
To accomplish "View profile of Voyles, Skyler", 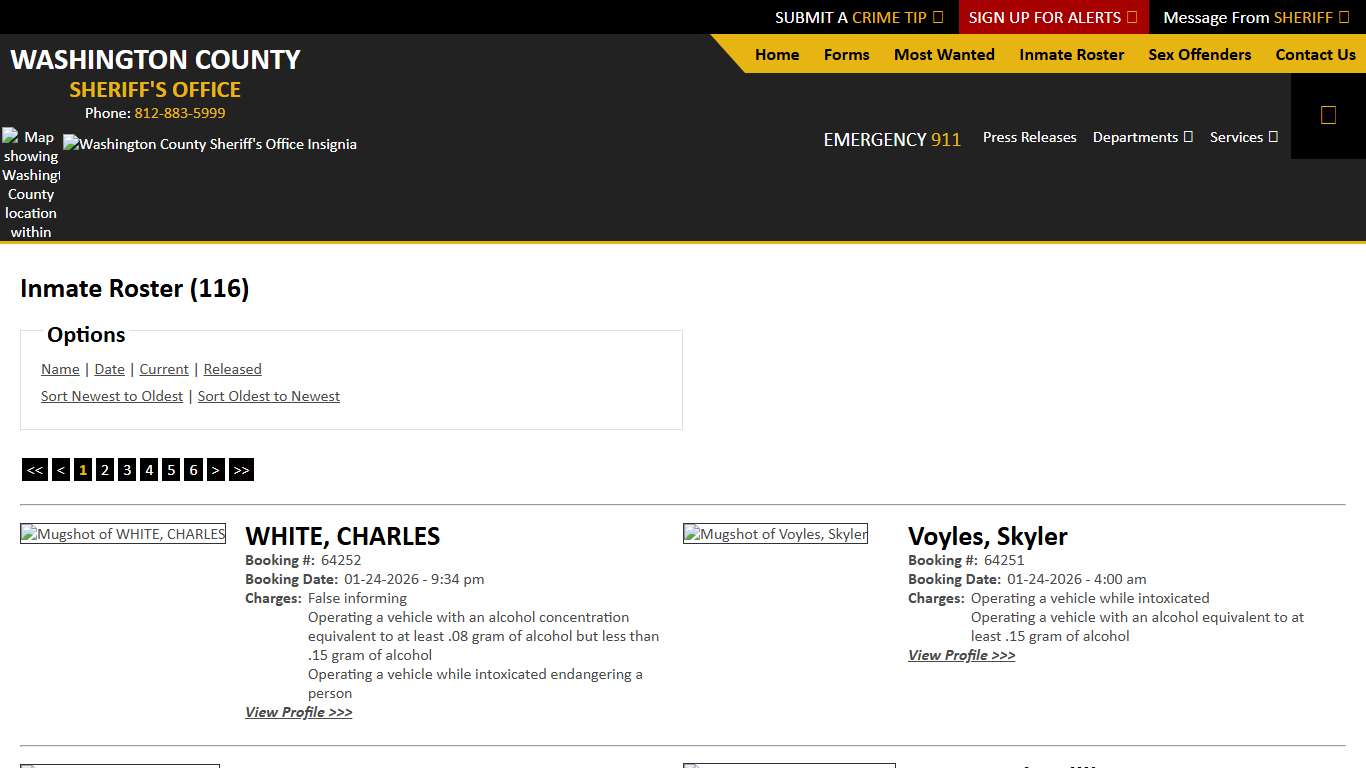I will pos(961,655).
